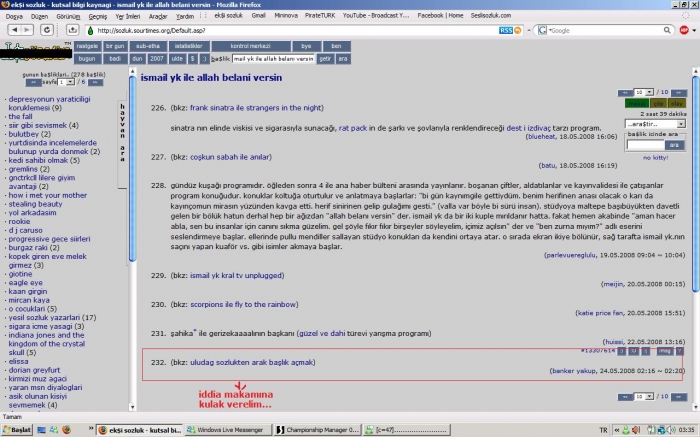Open the Geçmiş menu

97,16
